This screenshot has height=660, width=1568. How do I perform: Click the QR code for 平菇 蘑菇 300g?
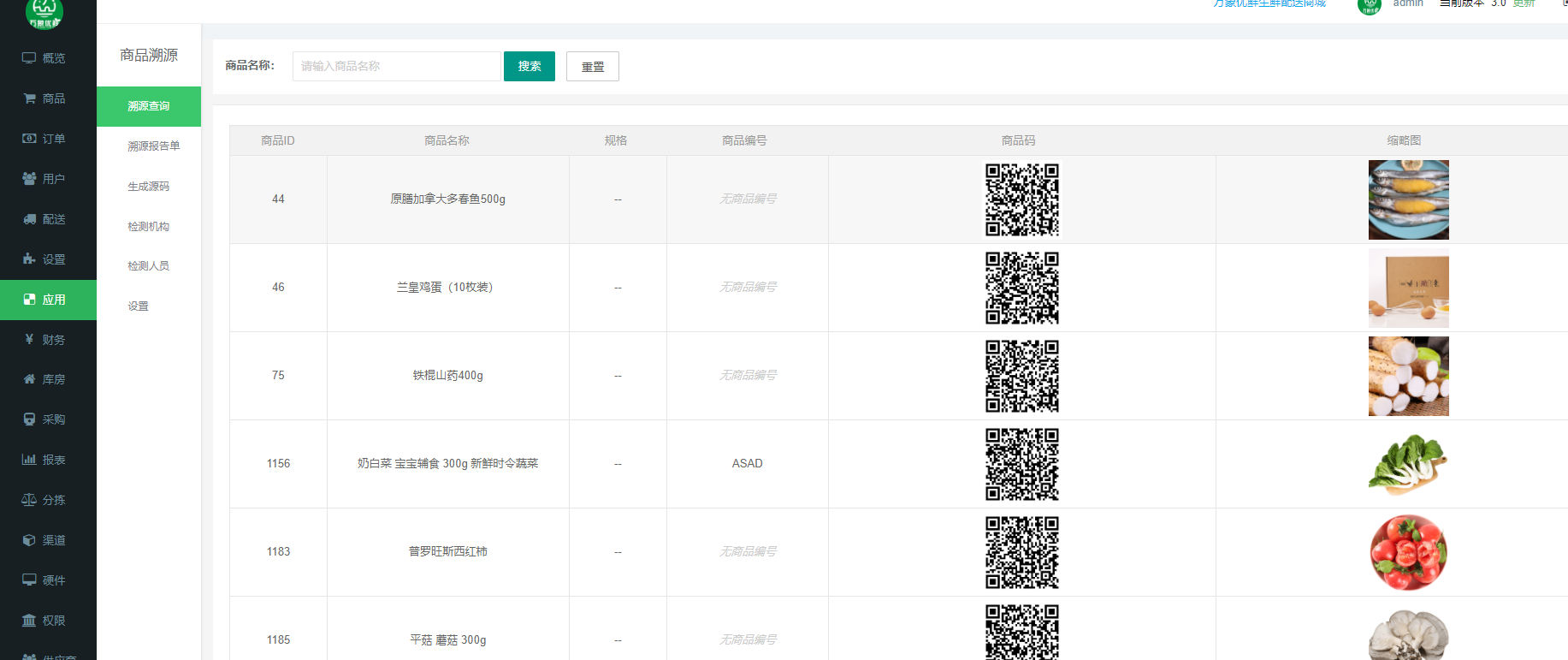point(1022,632)
